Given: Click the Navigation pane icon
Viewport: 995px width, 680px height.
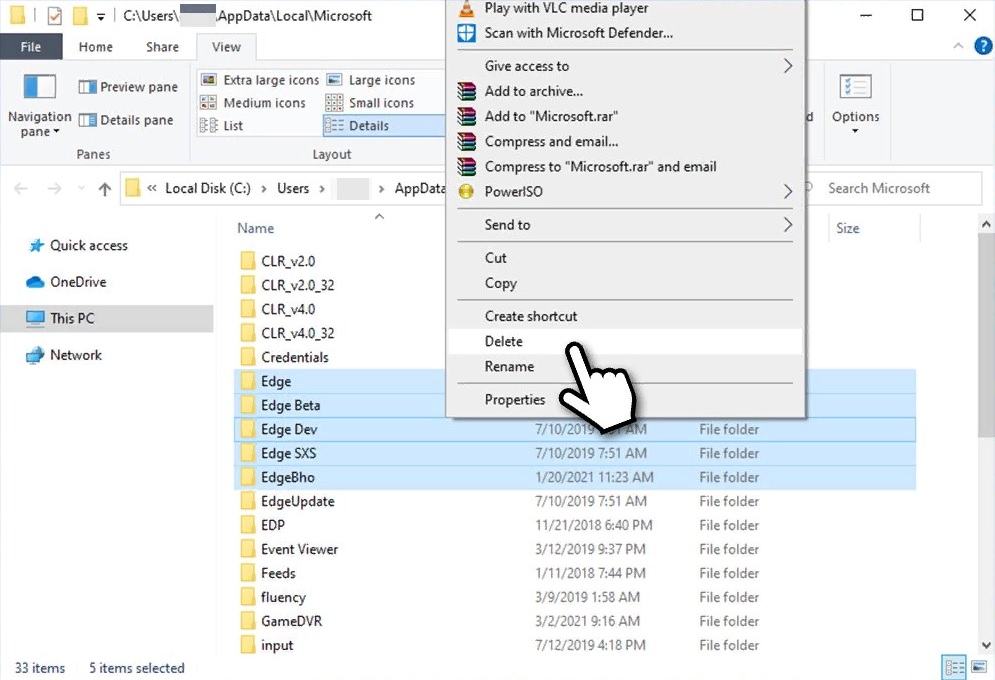Looking at the screenshot, I should pyautogui.click(x=39, y=86).
